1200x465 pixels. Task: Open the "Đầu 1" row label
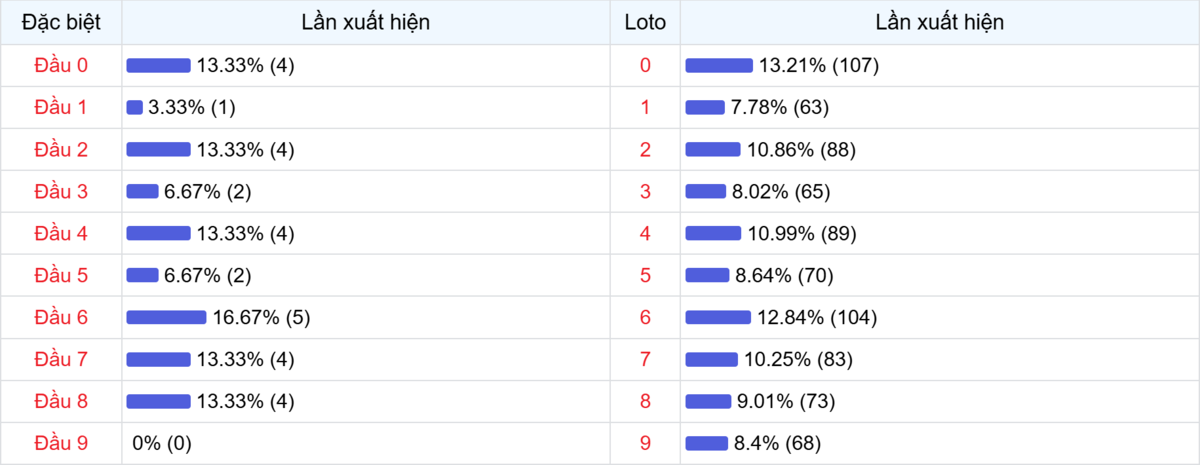coord(61,107)
